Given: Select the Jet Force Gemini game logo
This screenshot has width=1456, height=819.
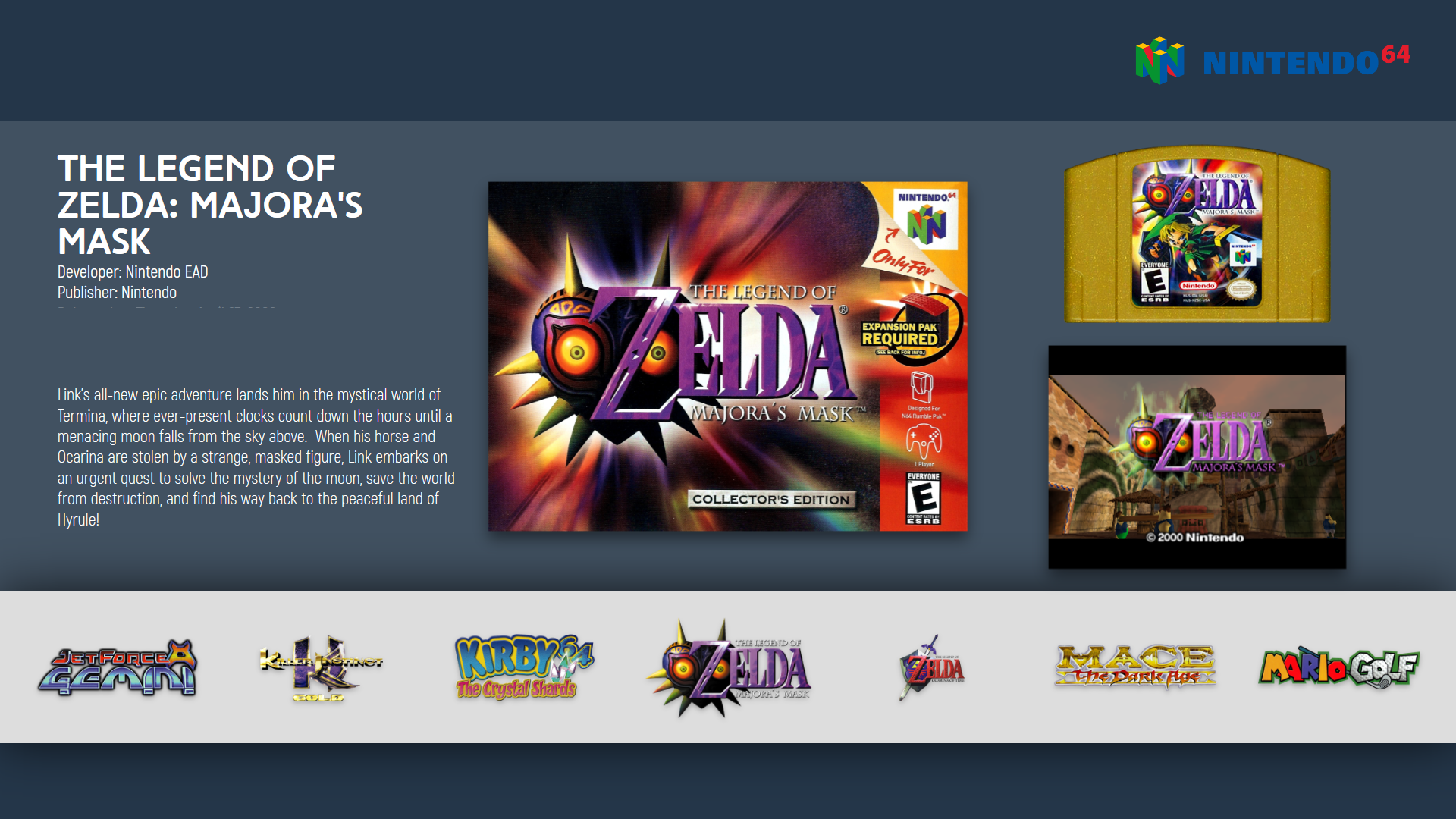Looking at the screenshot, I should (x=118, y=667).
